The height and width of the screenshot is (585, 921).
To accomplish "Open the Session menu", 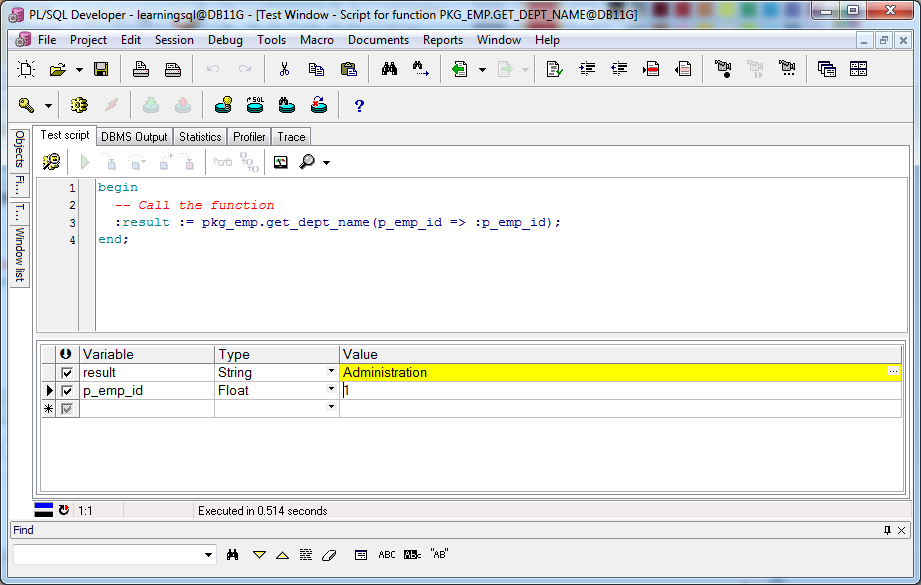I will point(174,40).
